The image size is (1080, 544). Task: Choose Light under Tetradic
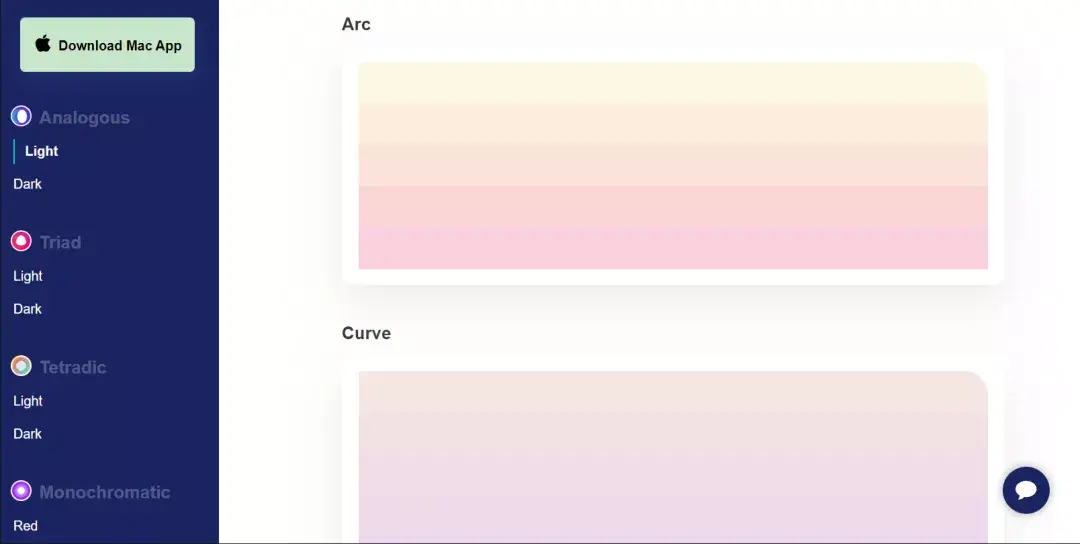tap(28, 401)
